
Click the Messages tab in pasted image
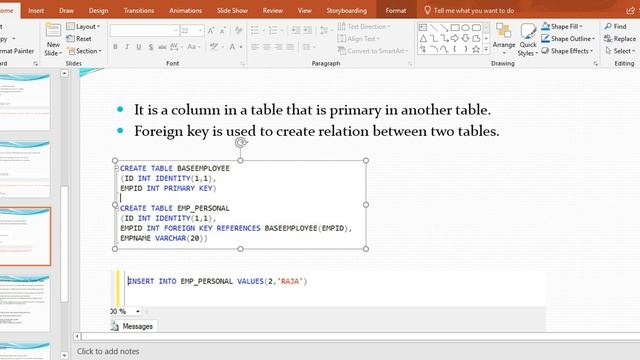(x=133, y=326)
